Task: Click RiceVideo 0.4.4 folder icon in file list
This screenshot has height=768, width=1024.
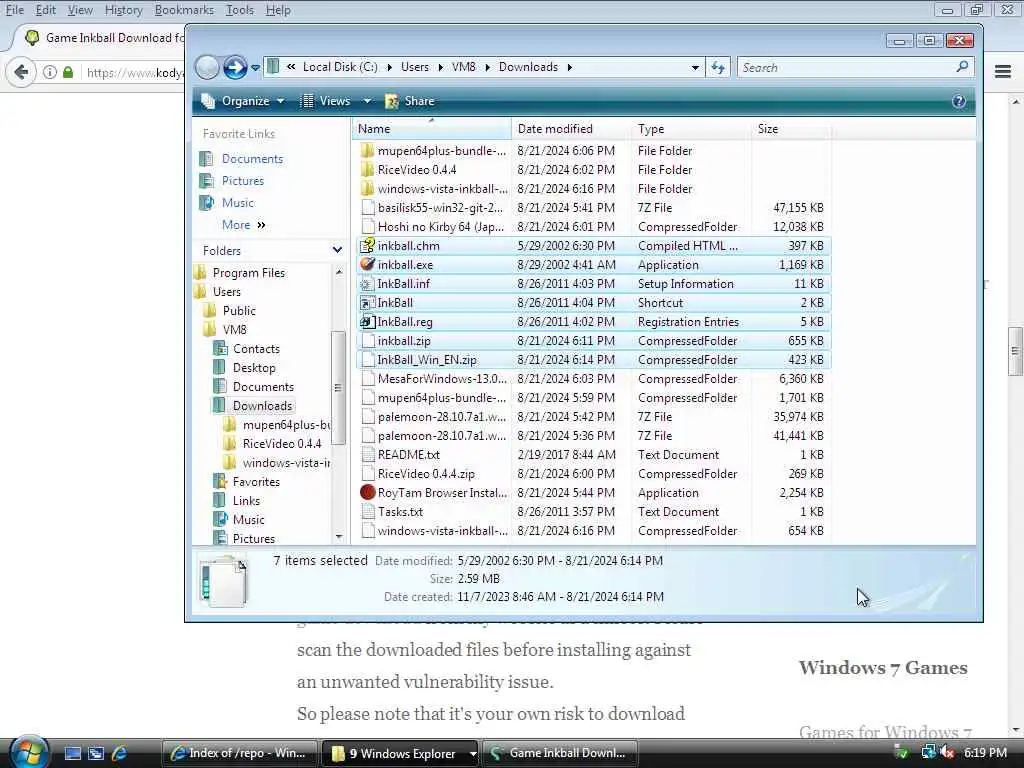Action: pyautogui.click(x=368, y=169)
